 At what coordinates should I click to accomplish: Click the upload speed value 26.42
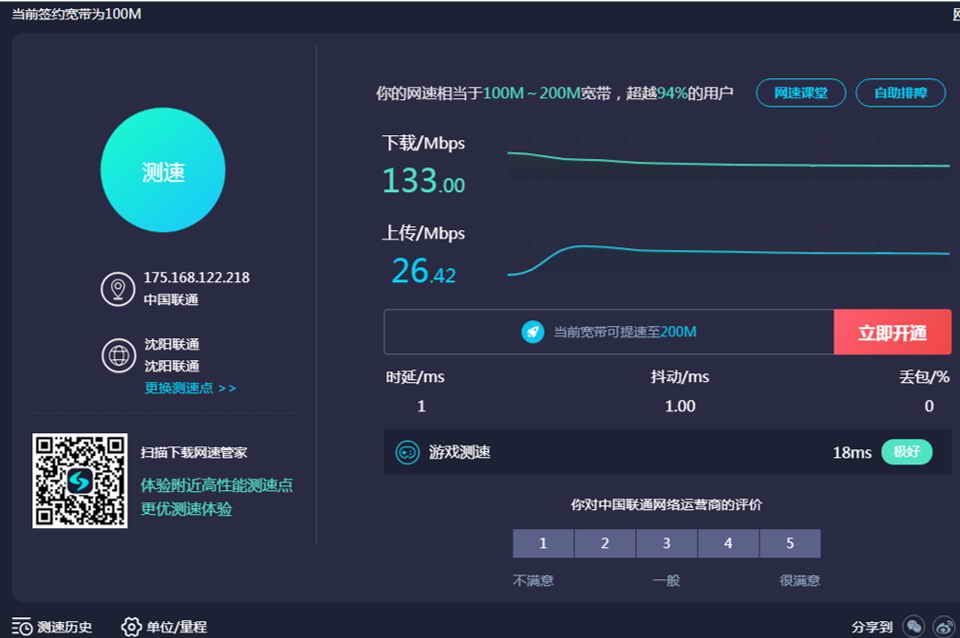coord(424,271)
